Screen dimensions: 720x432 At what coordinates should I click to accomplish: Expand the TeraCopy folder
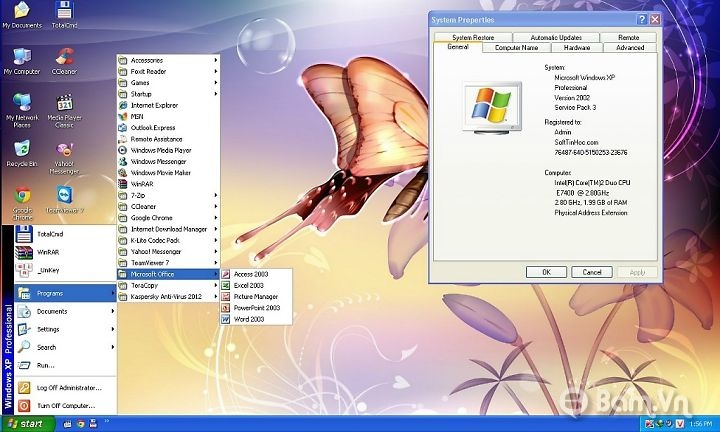coord(169,286)
